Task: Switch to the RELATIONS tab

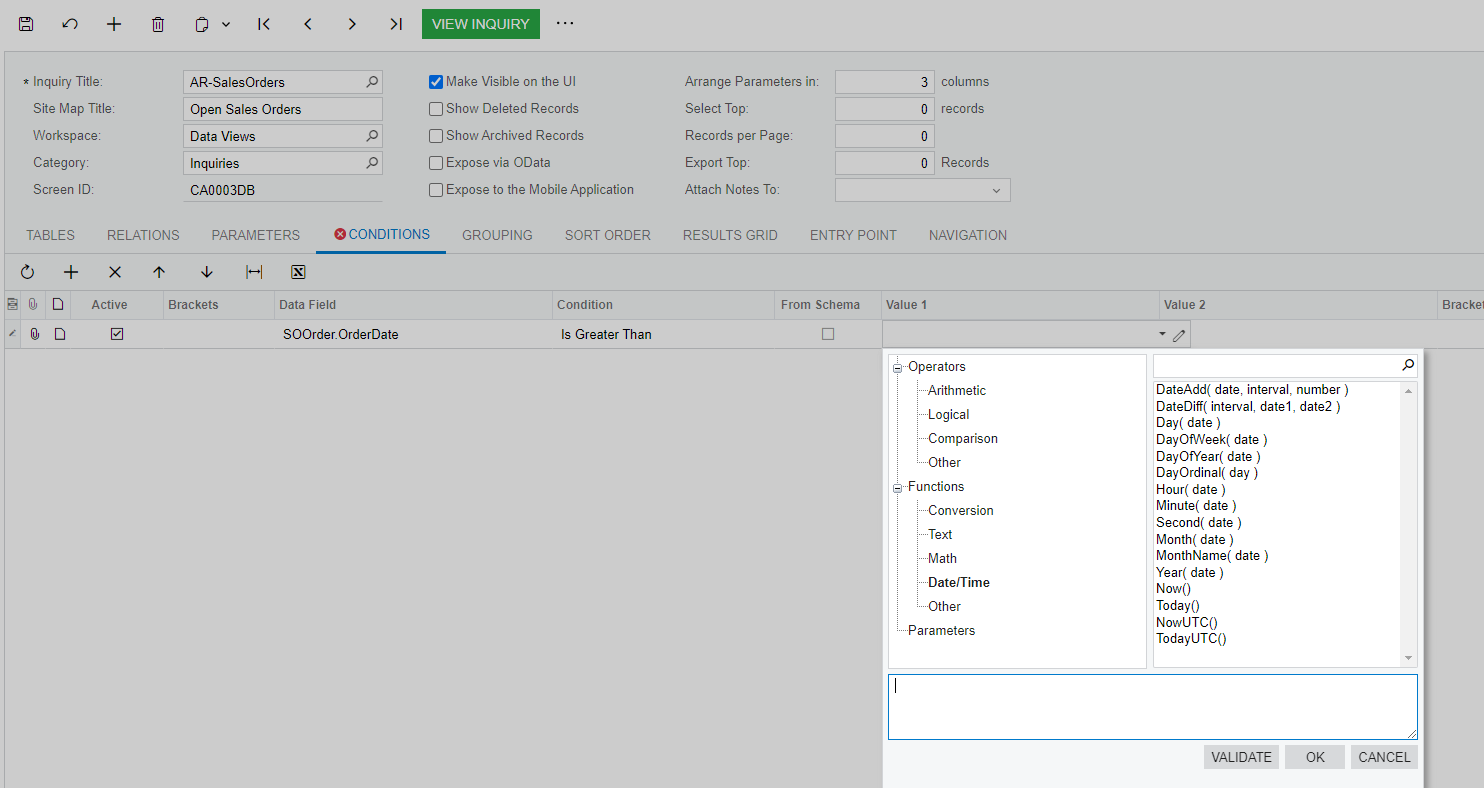Action: [x=143, y=235]
